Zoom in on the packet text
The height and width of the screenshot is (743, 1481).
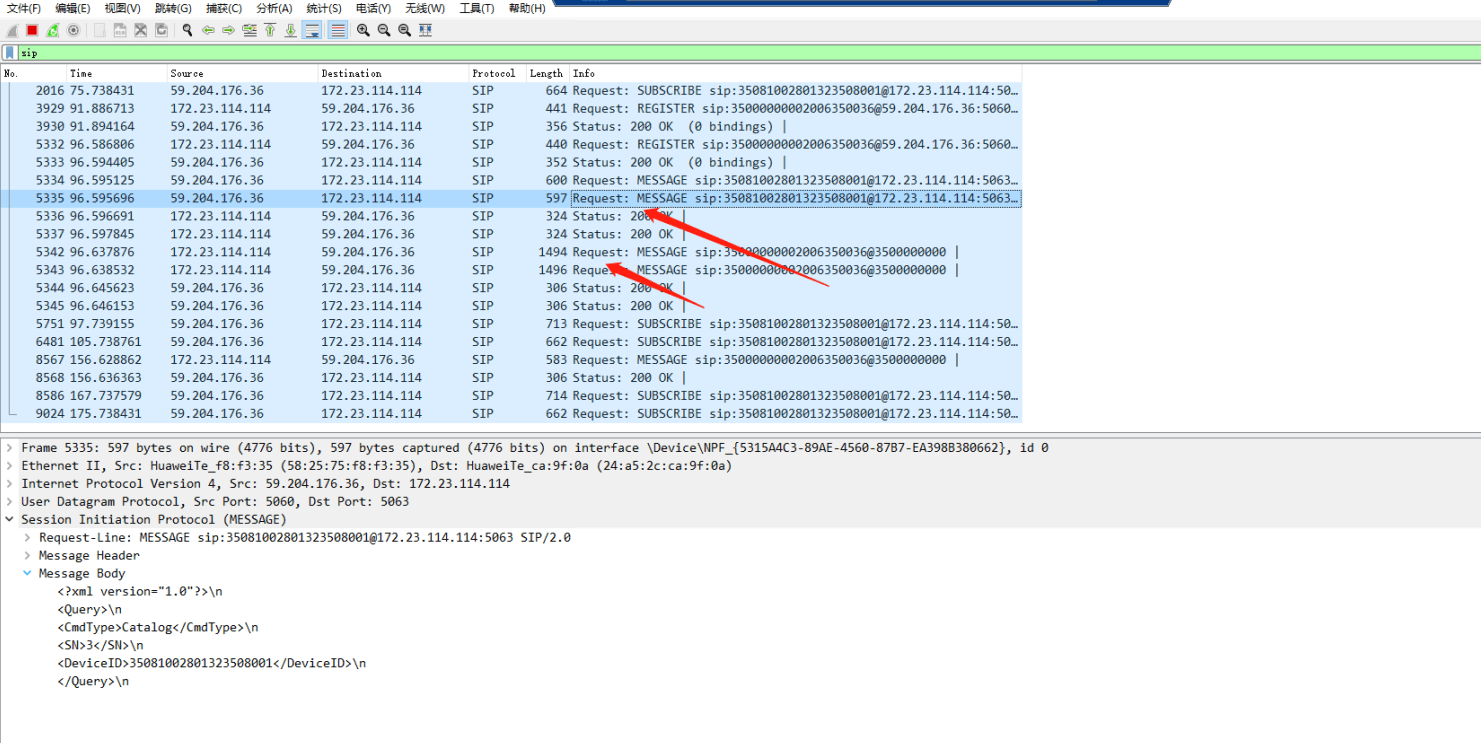pyautogui.click(x=363, y=30)
